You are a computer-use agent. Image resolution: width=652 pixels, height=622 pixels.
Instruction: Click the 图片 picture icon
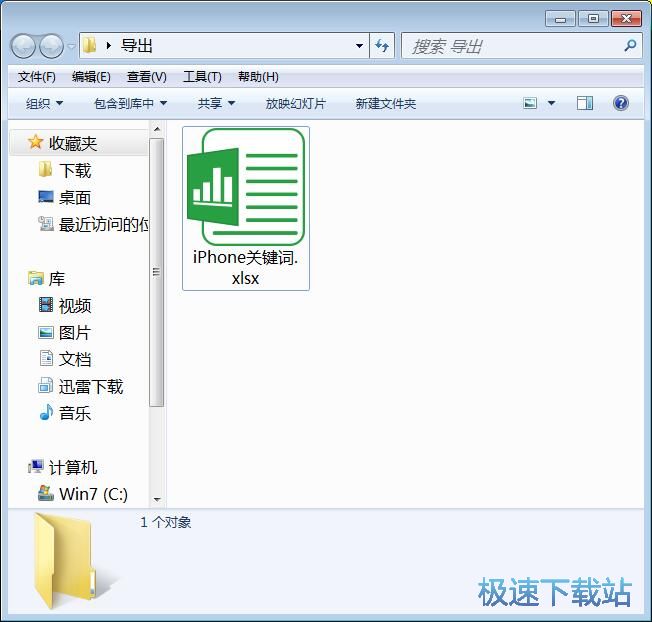click(46, 332)
